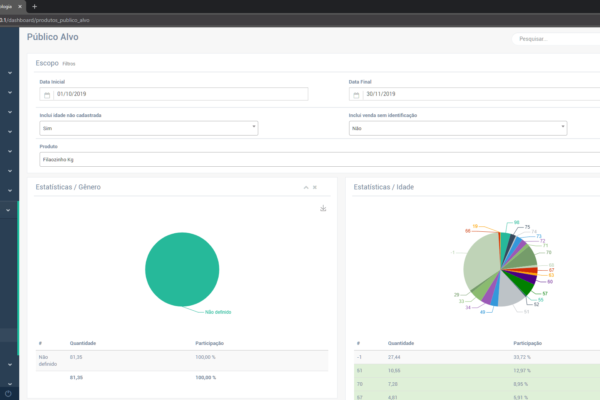Click the large -1 slice of Idade pie
The image size is (600, 400).
pos(481,260)
